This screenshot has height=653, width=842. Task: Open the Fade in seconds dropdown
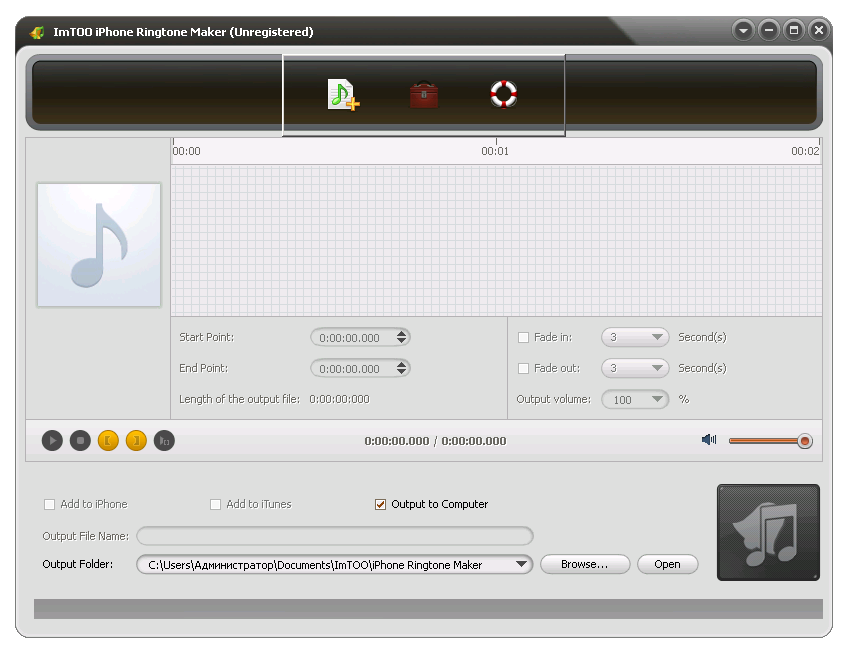pos(635,337)
